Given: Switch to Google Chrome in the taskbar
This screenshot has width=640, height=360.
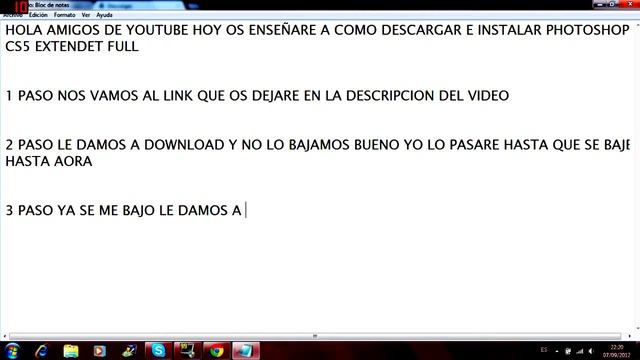Looking at the screenshot, I should 217,351.
